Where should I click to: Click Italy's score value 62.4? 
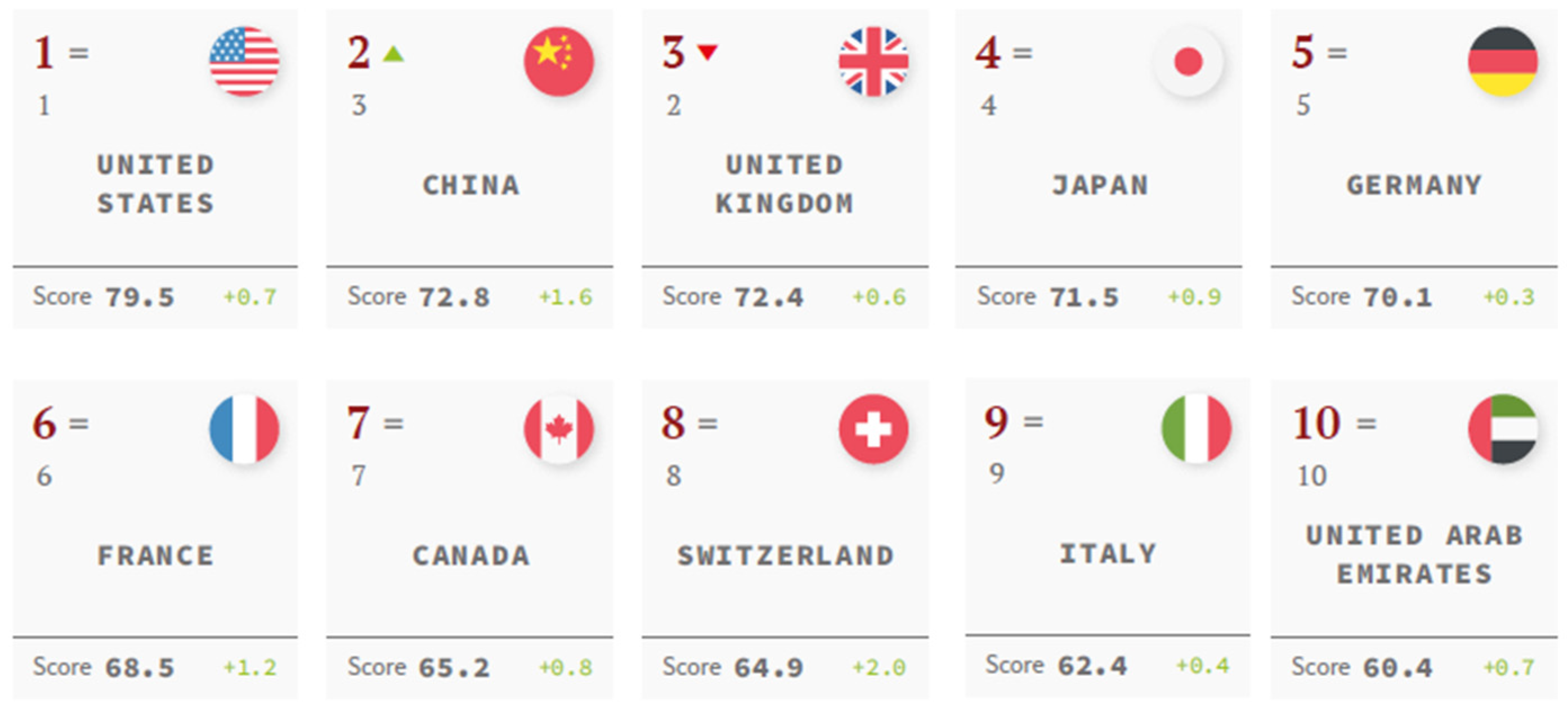(1092, 666)
